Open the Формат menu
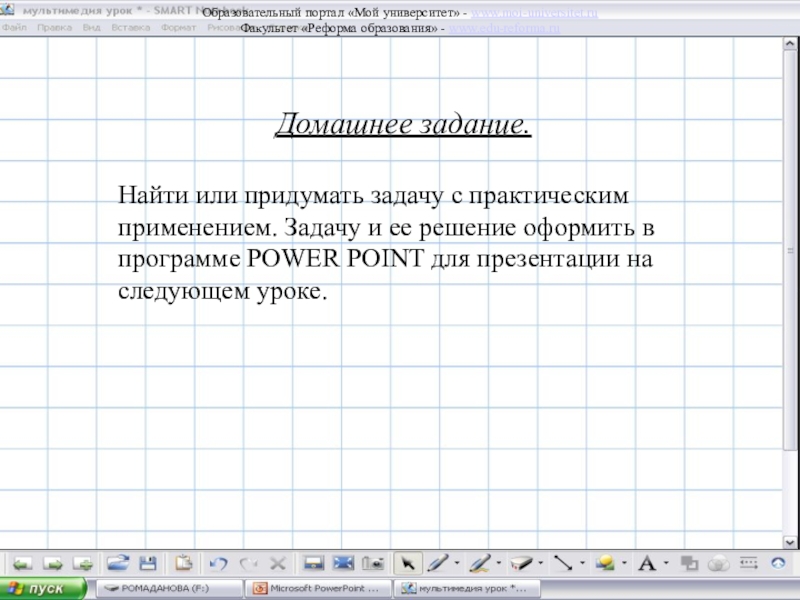 [x=178, y=28]
